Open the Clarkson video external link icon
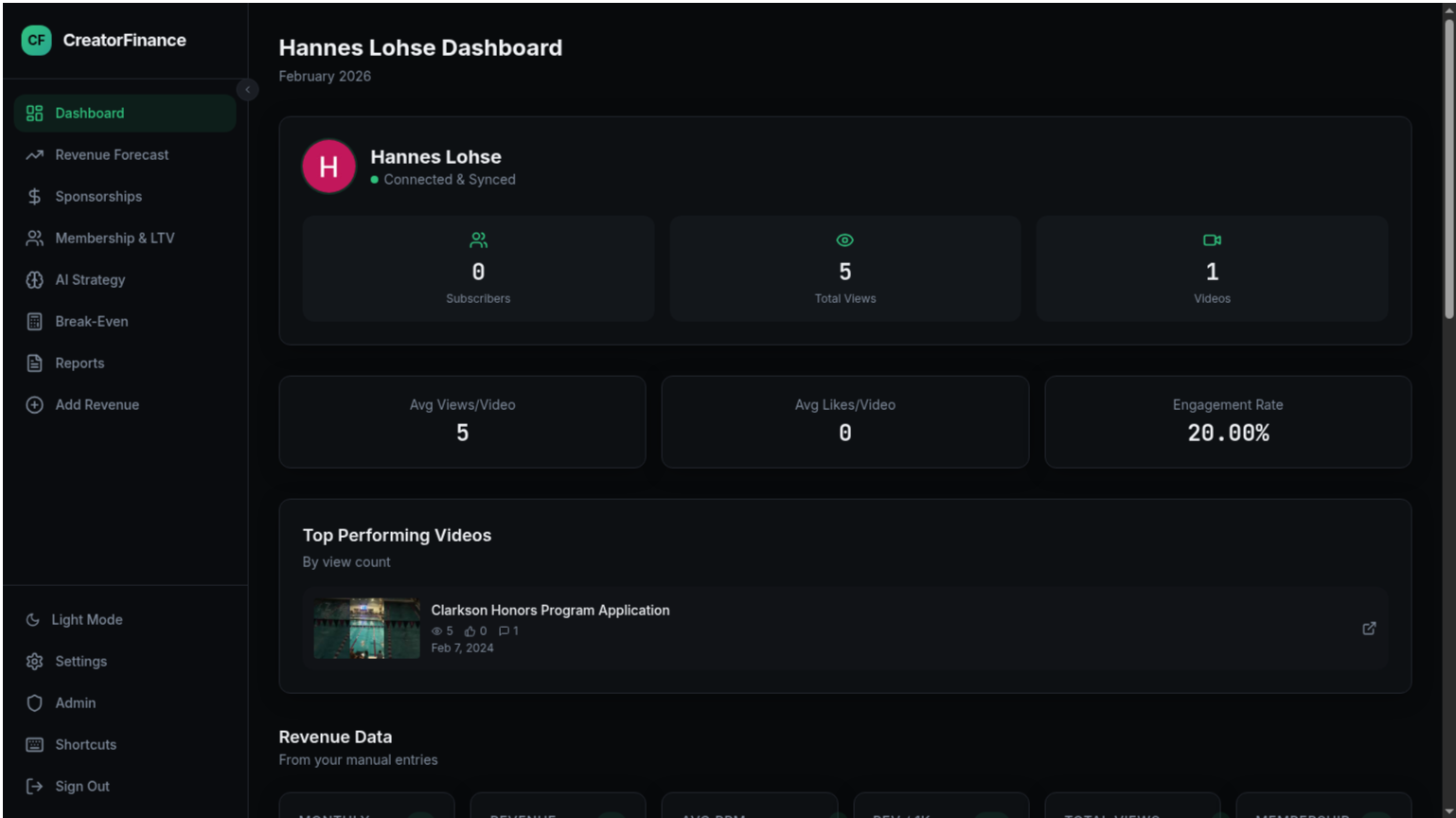 [1369, 628]
